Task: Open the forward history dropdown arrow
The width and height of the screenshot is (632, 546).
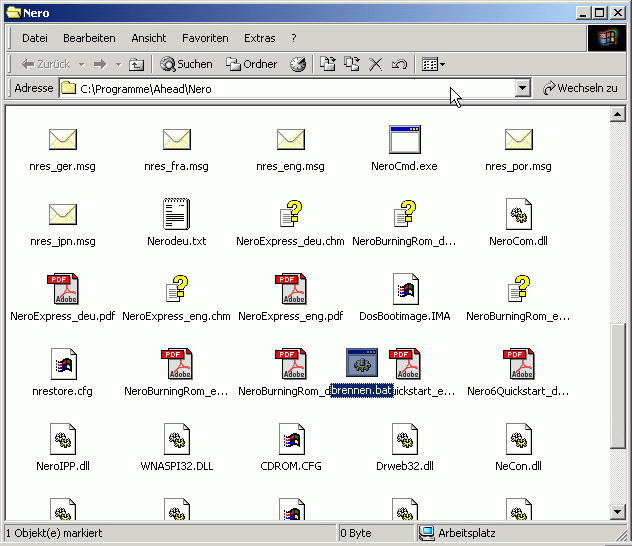Action: 118,64
